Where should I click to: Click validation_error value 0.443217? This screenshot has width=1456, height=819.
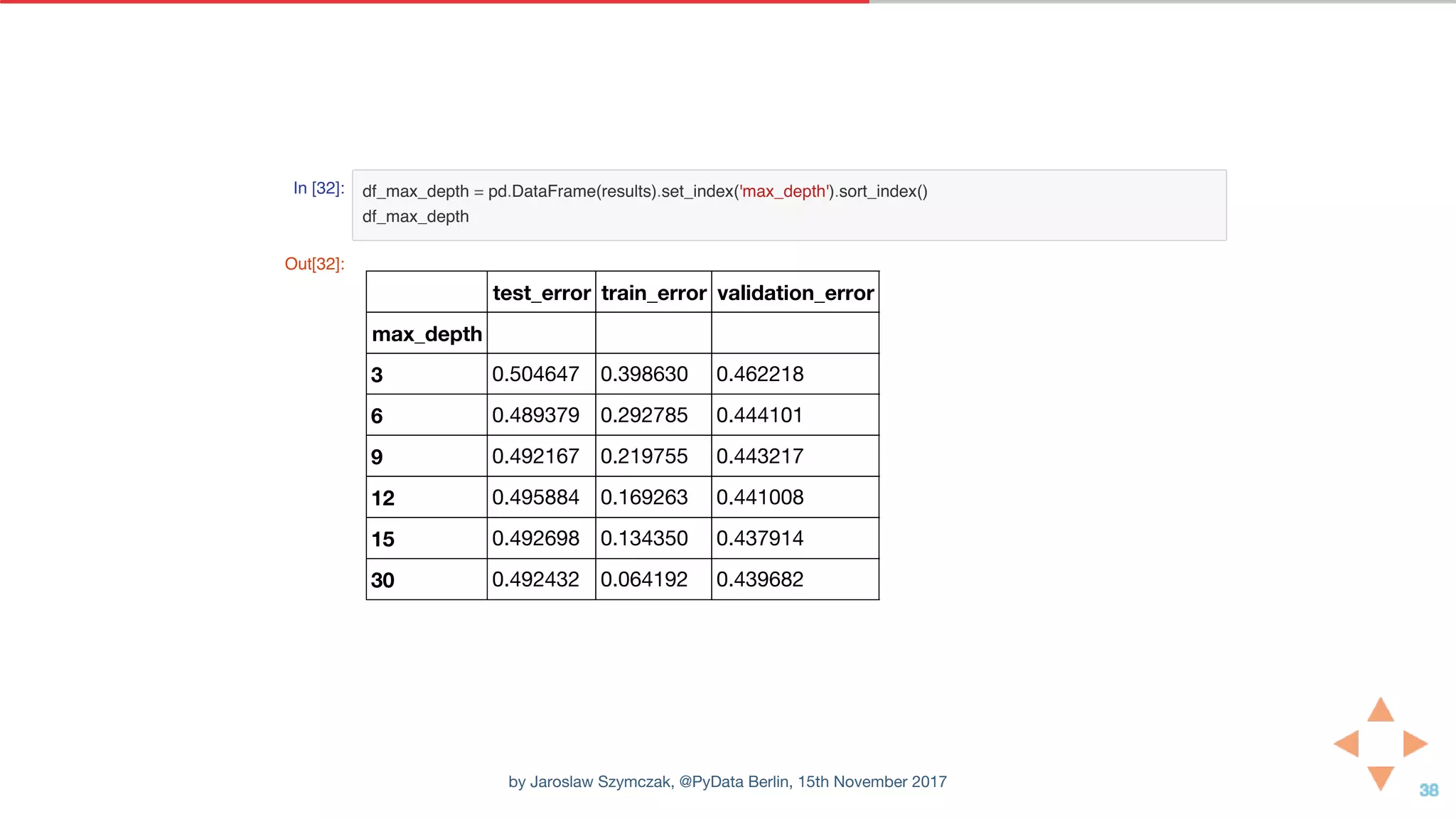760,456
